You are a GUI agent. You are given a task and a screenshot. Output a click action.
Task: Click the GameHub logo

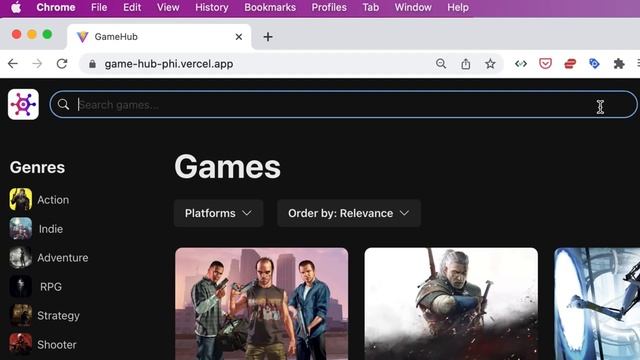pos(23,104)
